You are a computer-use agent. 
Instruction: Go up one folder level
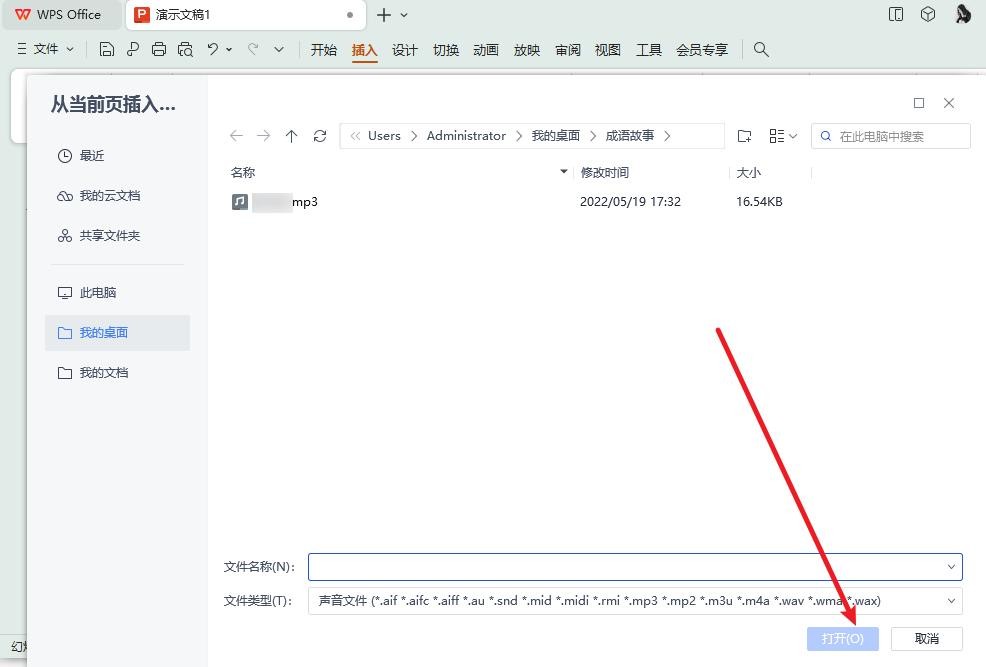[291, 136]
